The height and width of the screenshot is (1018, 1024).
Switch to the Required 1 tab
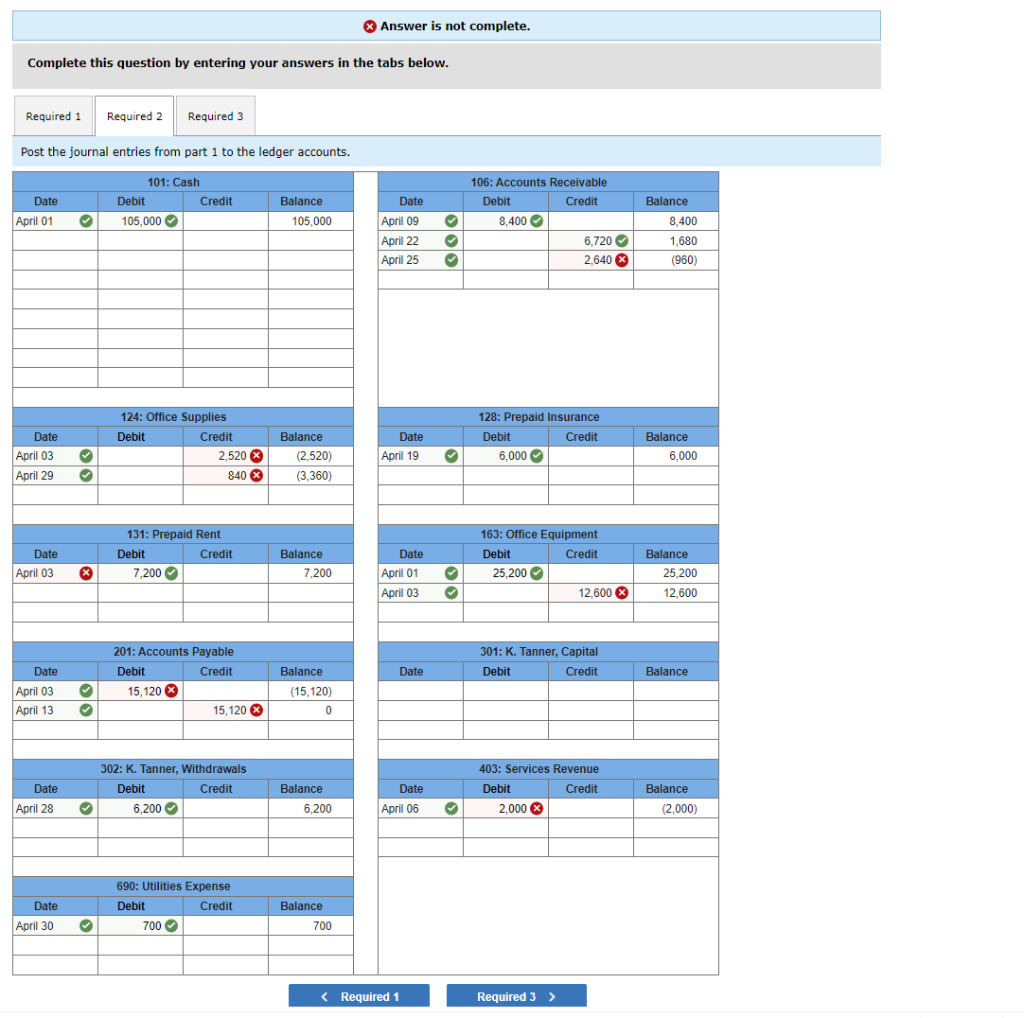[x=53, y=115]
